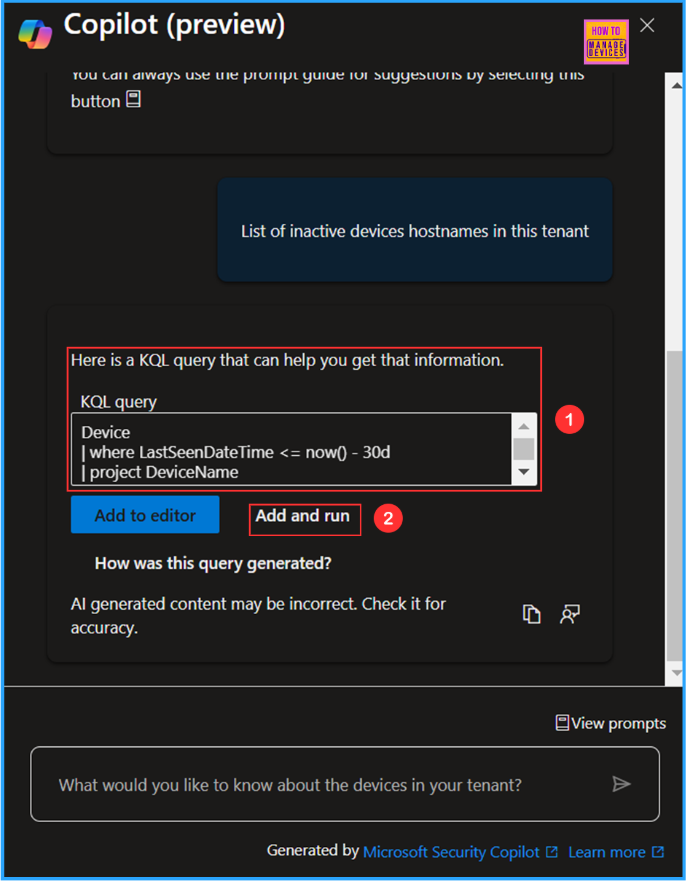The width and height of the screenshot is (686, 881).
Task: Click the Copilot logo icon
Action: pyautogui.click(x=35, y=34)
